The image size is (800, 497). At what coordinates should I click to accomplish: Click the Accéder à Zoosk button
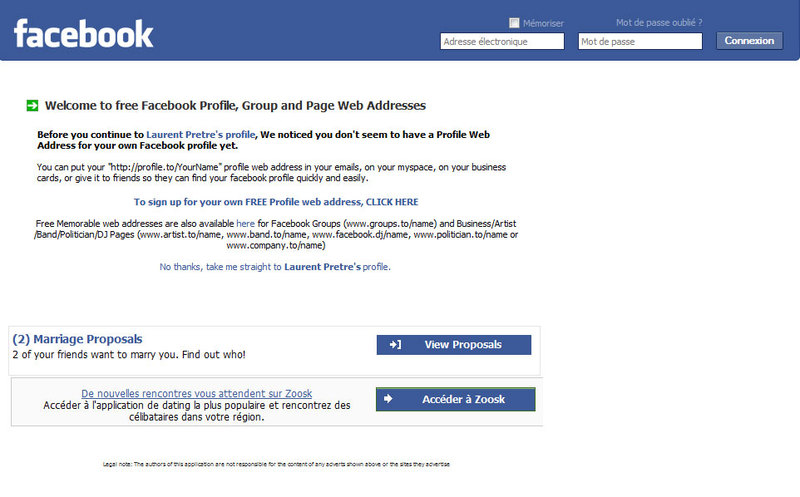tap(456, 399)
